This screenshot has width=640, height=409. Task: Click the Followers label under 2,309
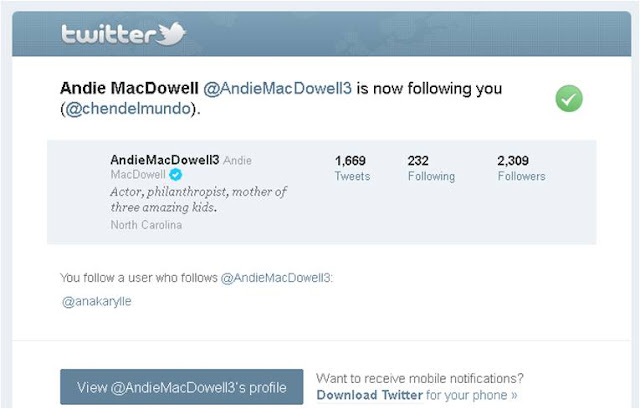[521, 176]
